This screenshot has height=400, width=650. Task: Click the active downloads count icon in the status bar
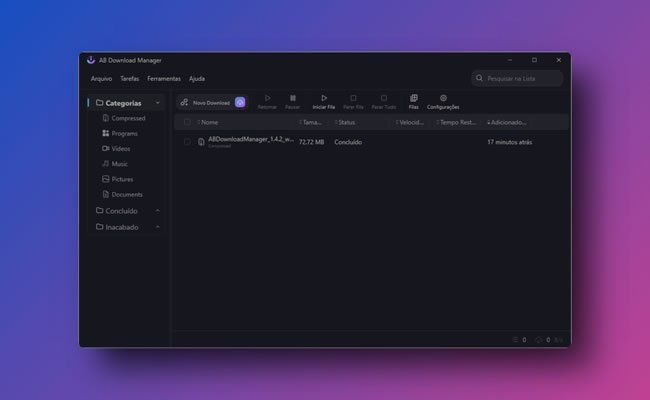click(x=515, y=340)
